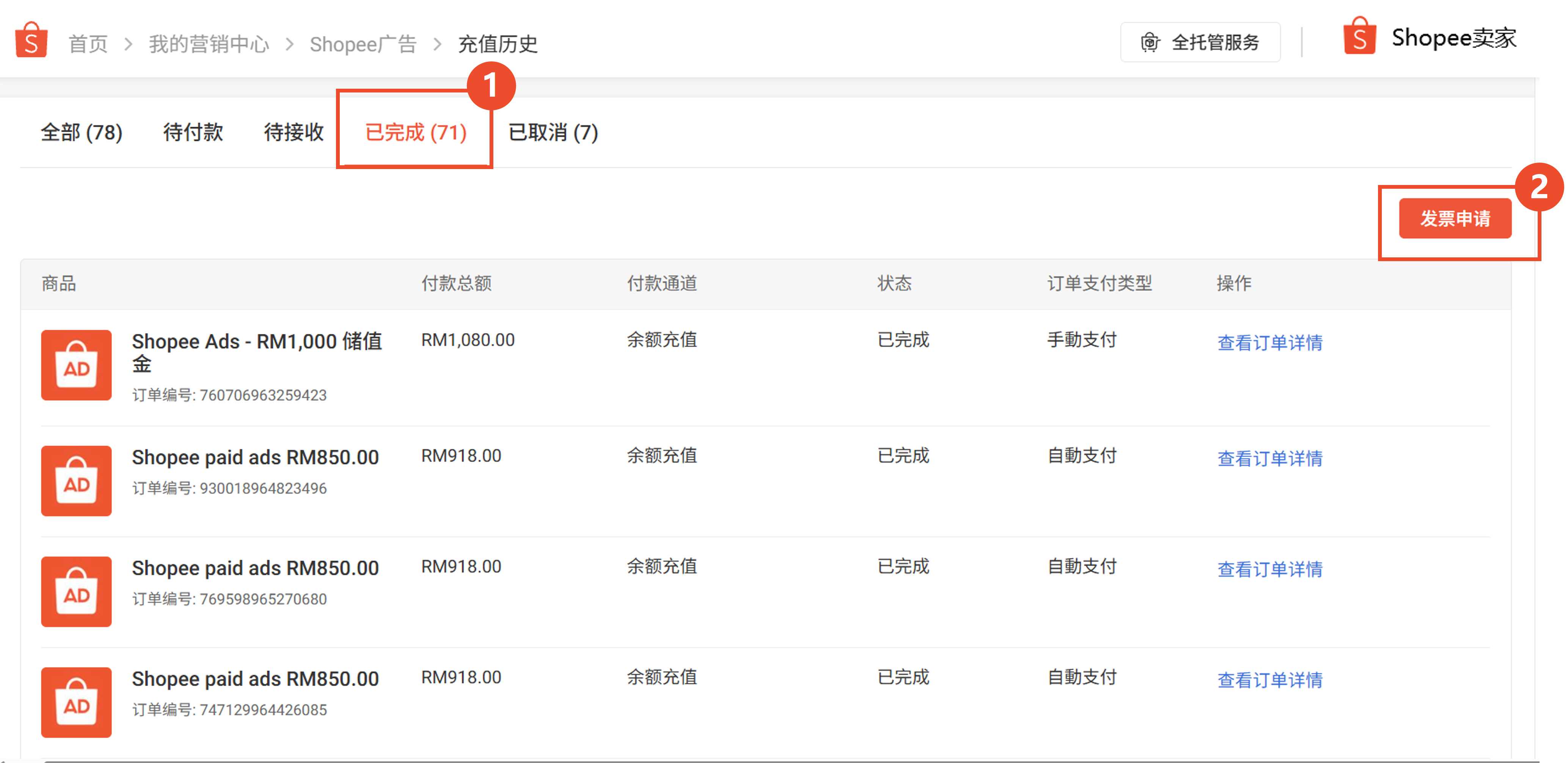Click 余额充值 channel for order 769598965270680
1568x763 pixels.
(x=662, y=566)
